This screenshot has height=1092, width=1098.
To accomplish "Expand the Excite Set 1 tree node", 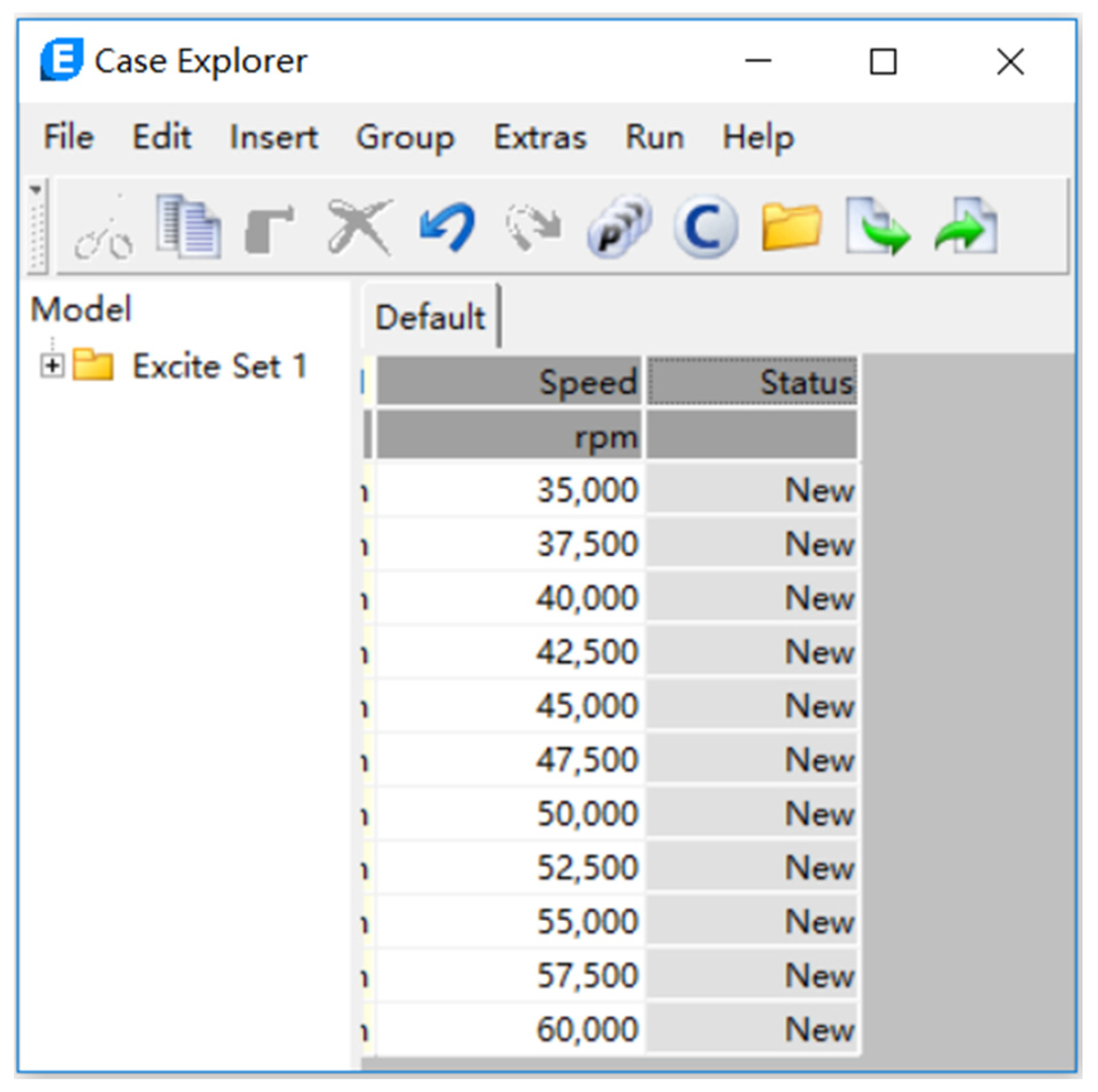I will (52, 365).
